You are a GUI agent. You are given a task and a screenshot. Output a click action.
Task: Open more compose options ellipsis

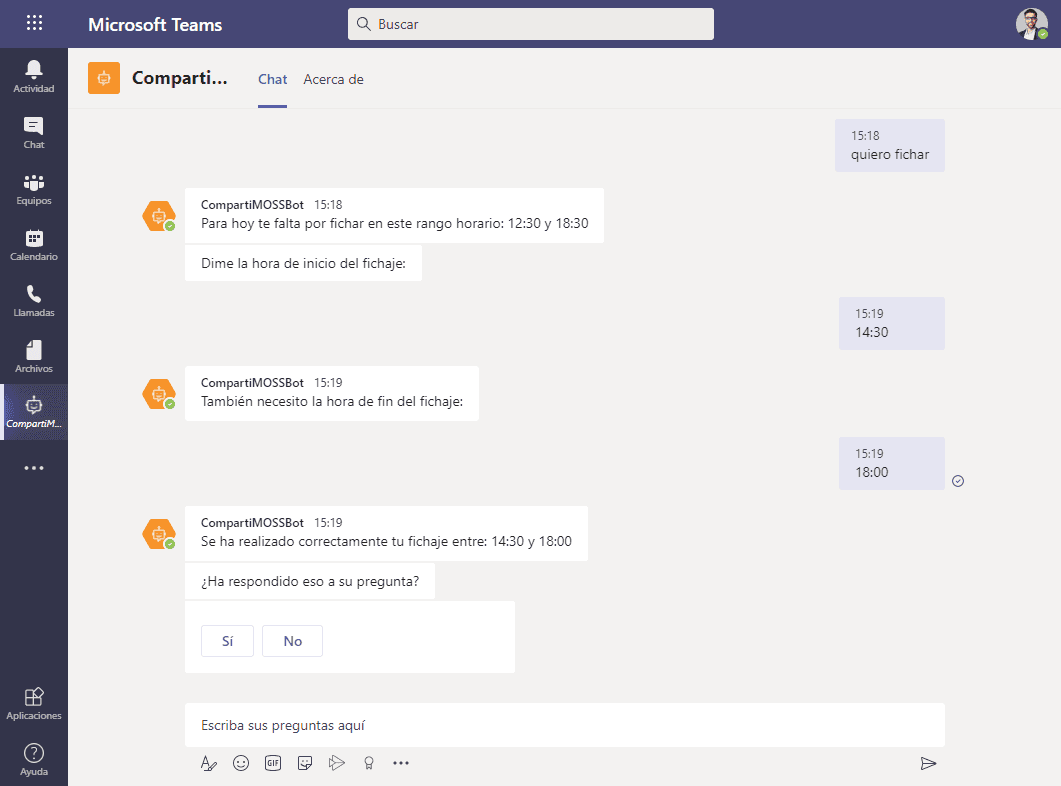pos(401,763)
